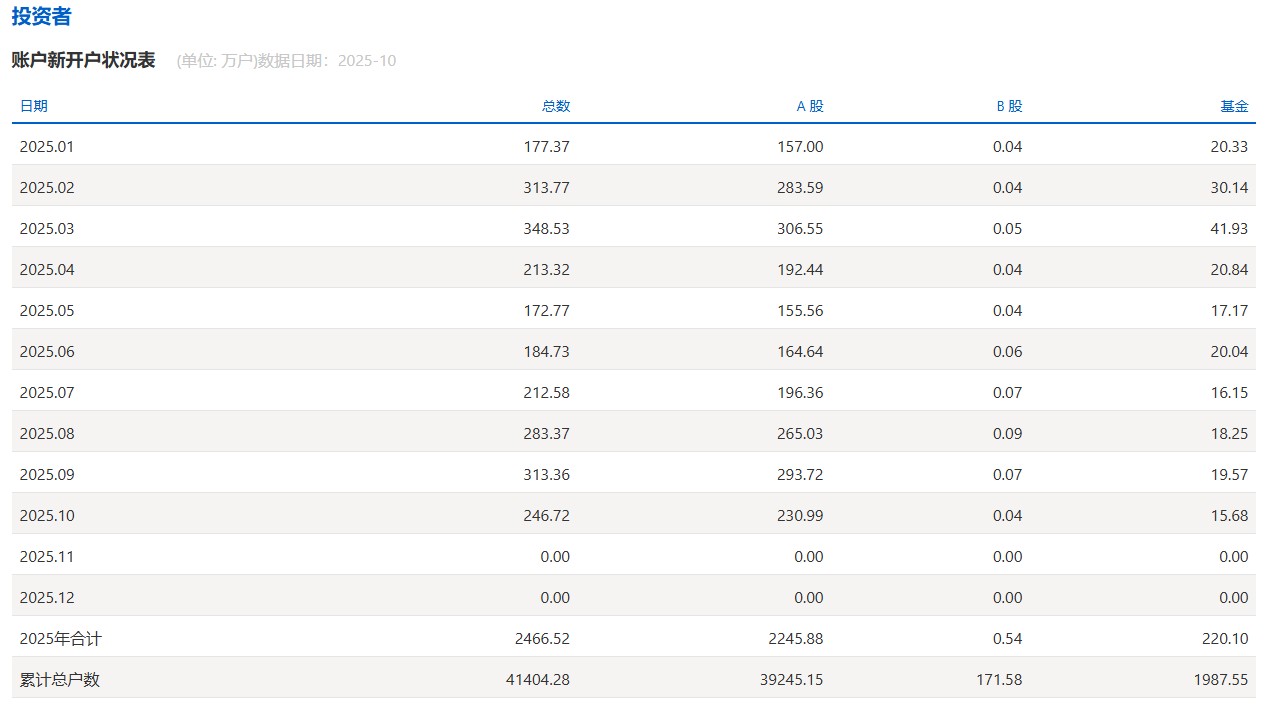Click the 2025.08 B股 value 0.09
The image size is (1281, 711).
pyautogui.click(x=1008, y=434)
